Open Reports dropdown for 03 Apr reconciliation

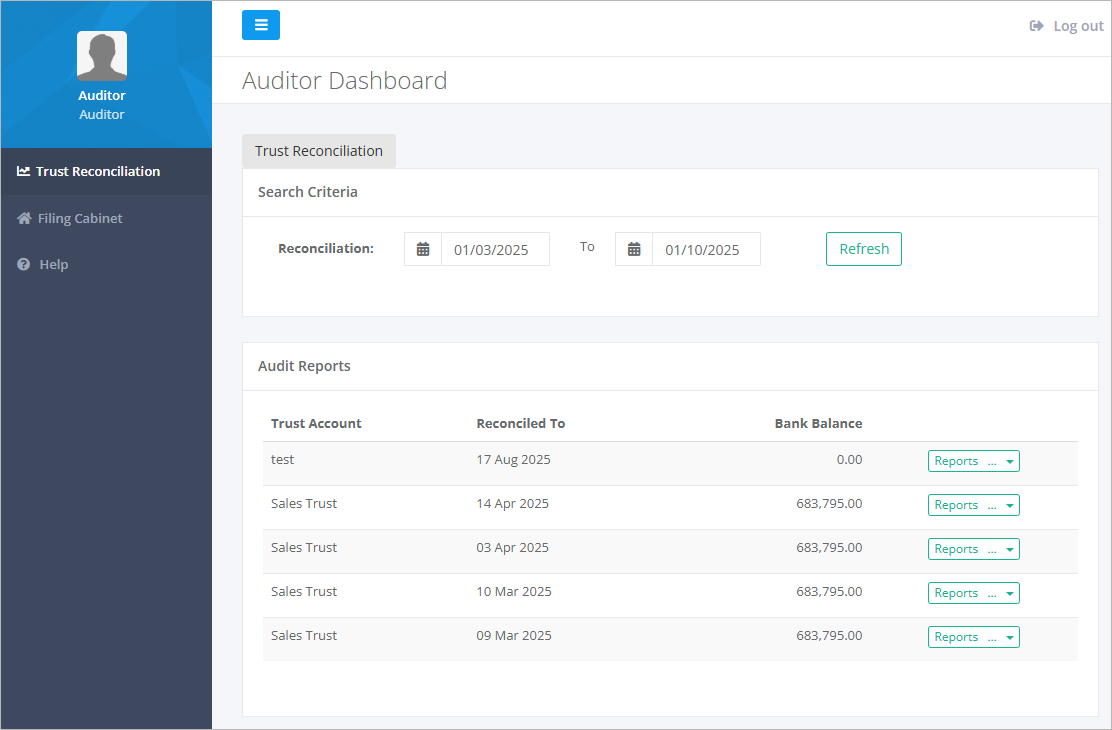973,548
